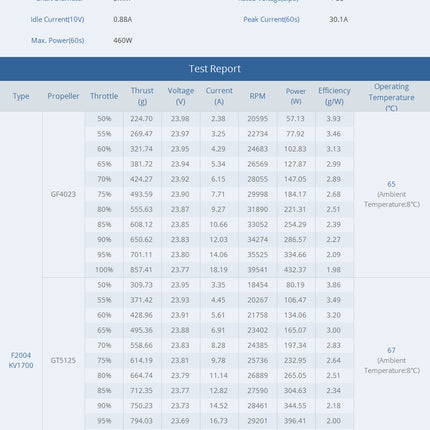Select the 30.1A peak current value
This screenshot has height=430, width=430.
(339, 20)
